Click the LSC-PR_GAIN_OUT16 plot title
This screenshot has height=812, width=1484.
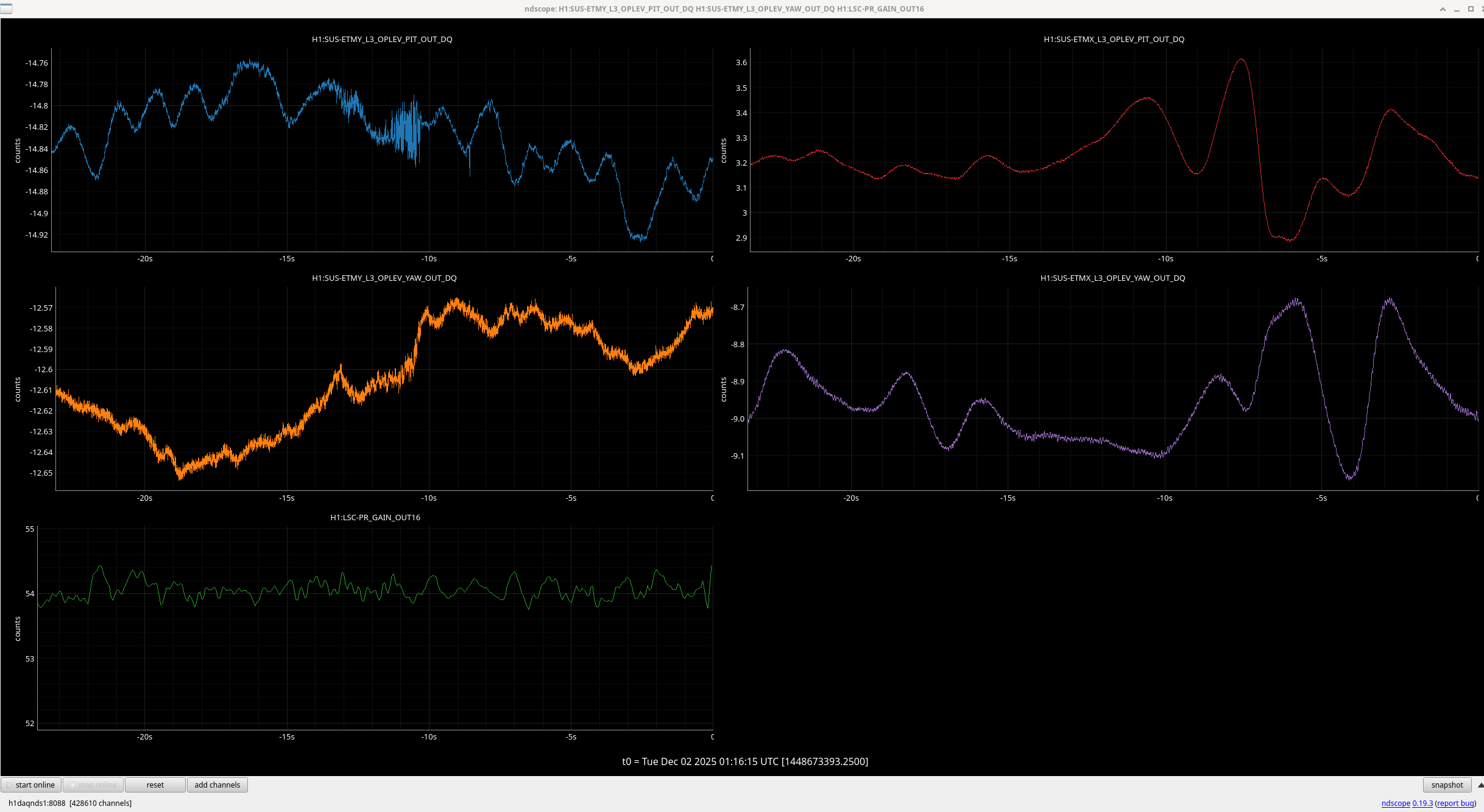coord(375,517)
